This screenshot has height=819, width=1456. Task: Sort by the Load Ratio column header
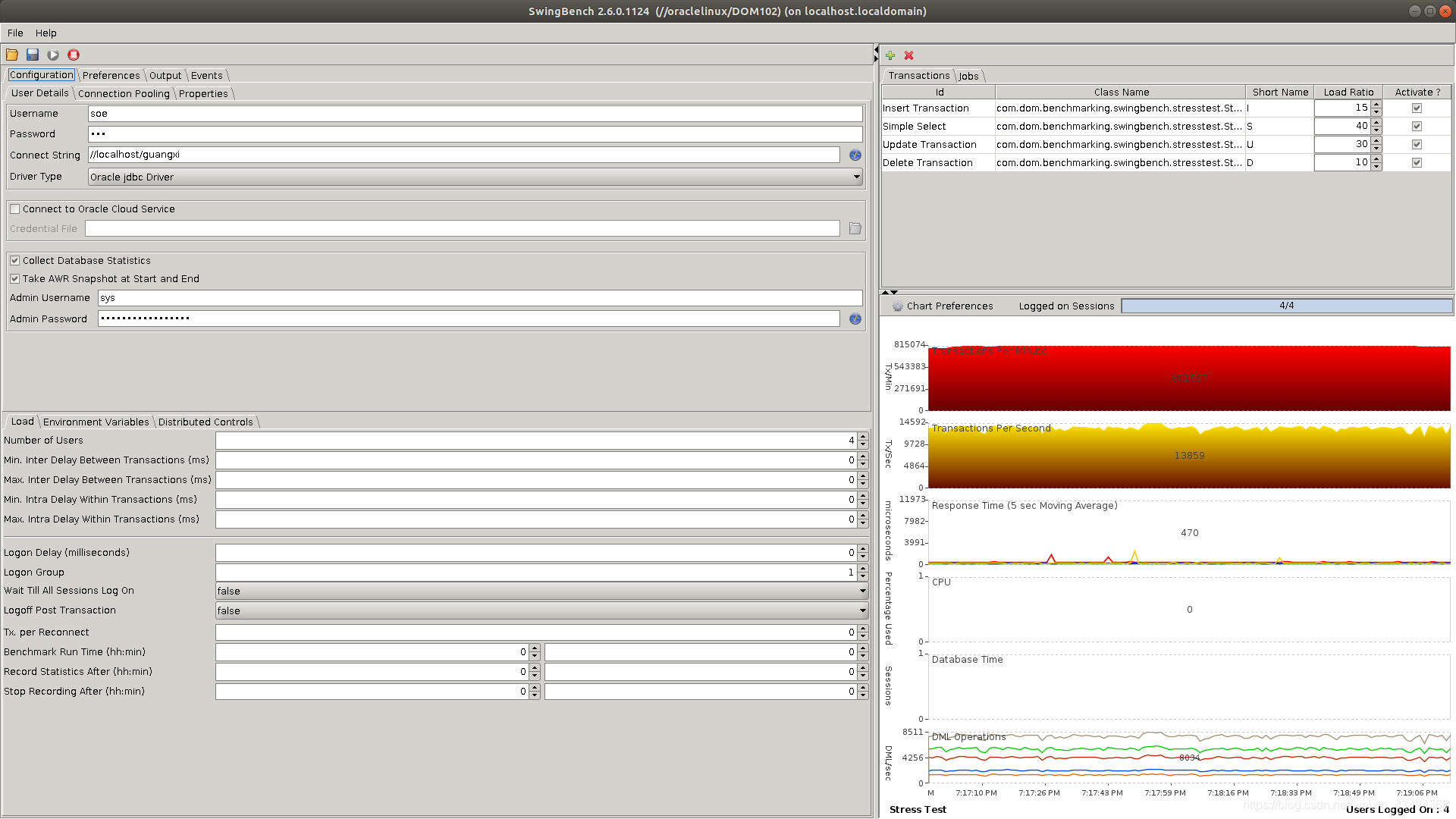(x=1348, y=93)
